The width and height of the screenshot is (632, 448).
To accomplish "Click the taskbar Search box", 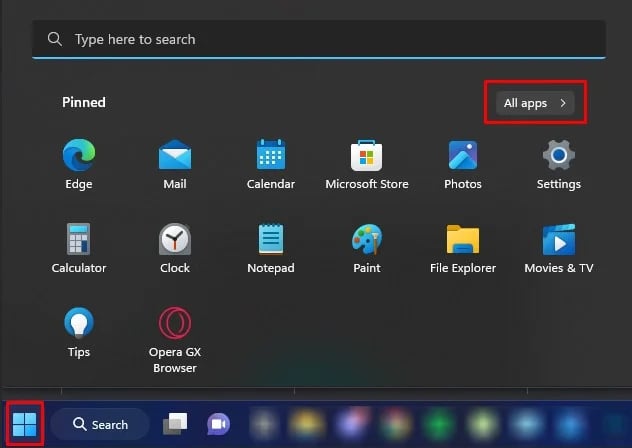I will [x=100, y=424].
